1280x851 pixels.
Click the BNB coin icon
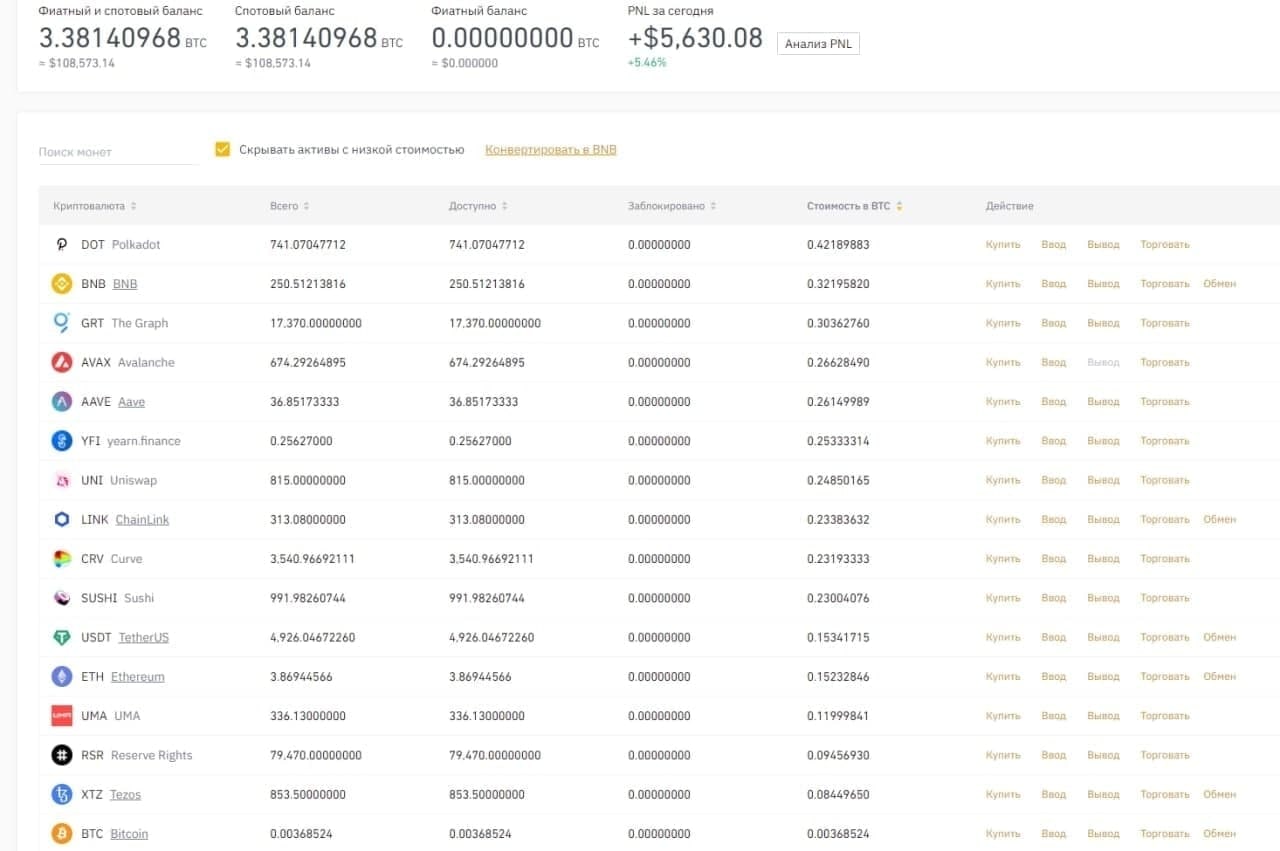click(x=62, y=284)
